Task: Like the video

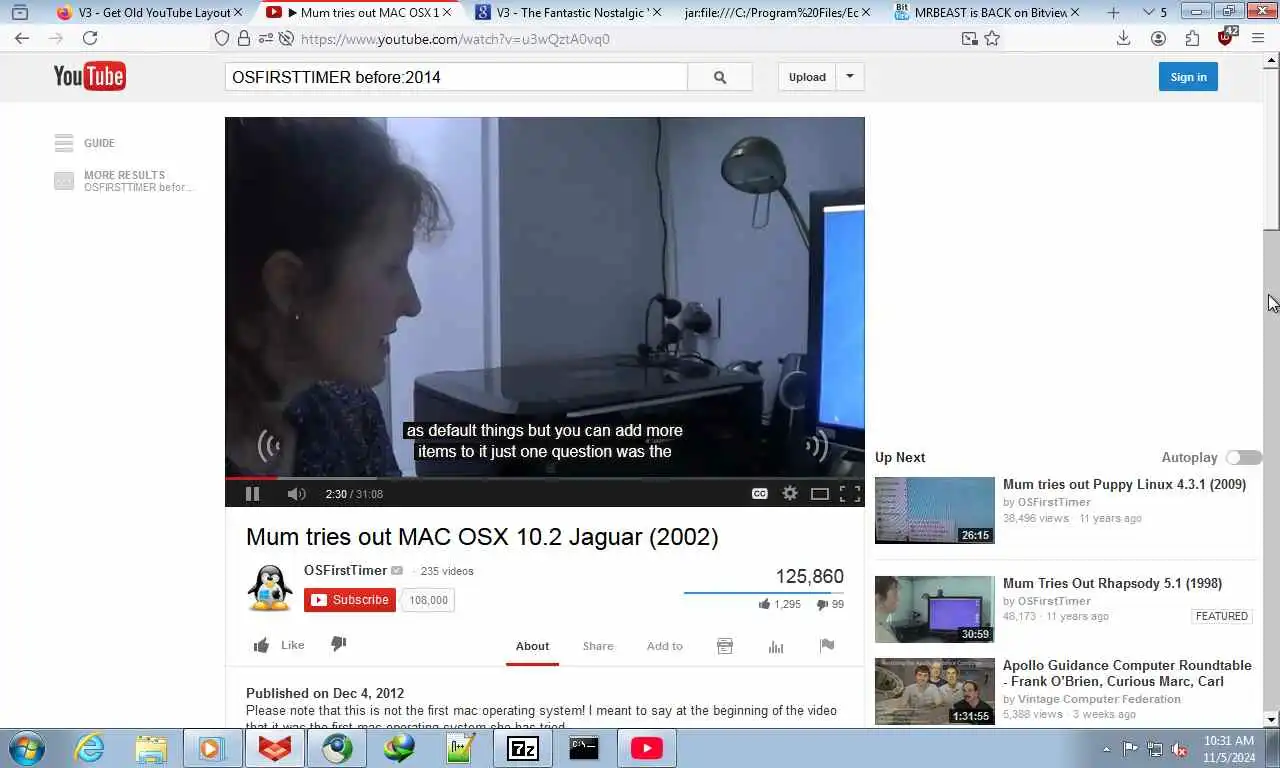Action: tap(279, 645)
